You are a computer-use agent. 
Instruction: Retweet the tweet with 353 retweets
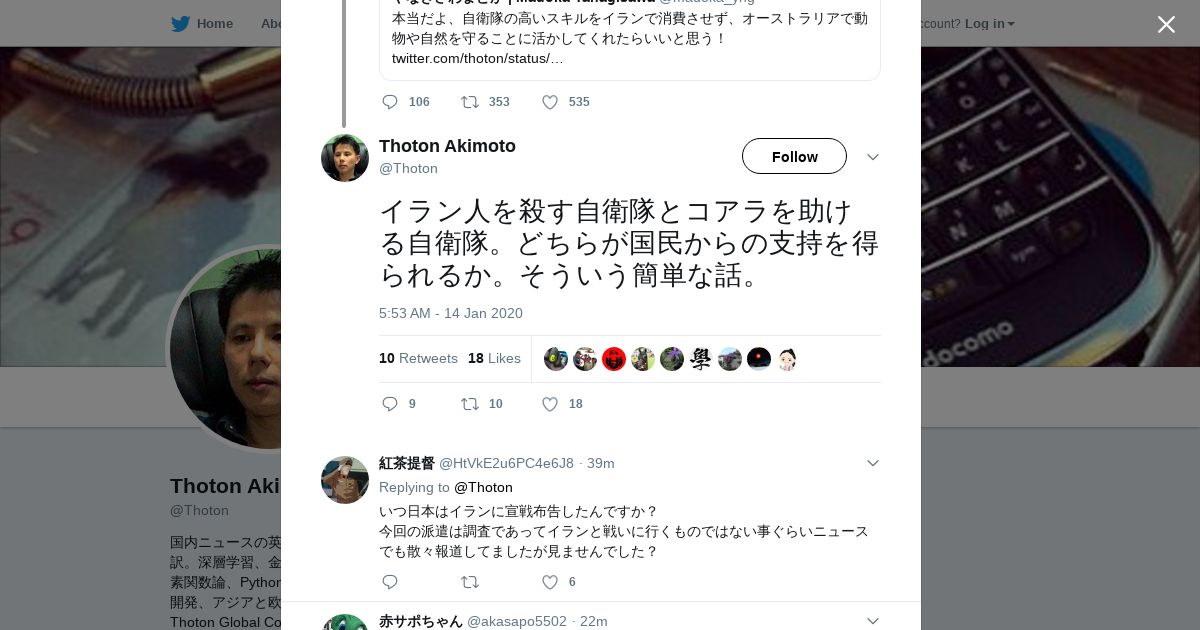[x=470, y=102]
